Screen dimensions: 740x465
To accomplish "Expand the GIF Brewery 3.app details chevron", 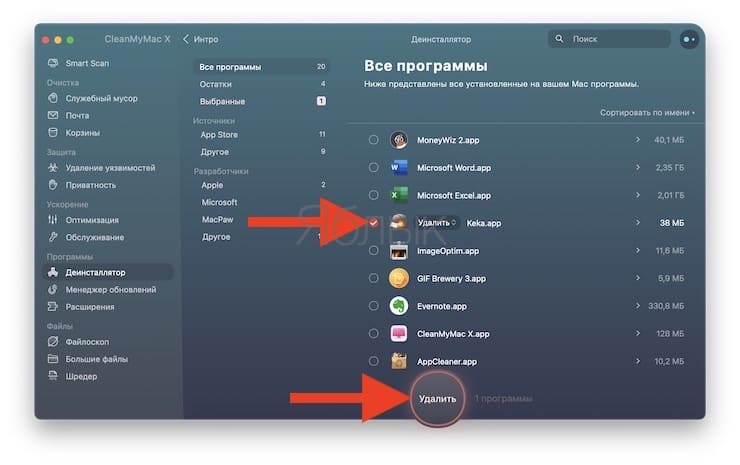I will click(x=638, y=278).
